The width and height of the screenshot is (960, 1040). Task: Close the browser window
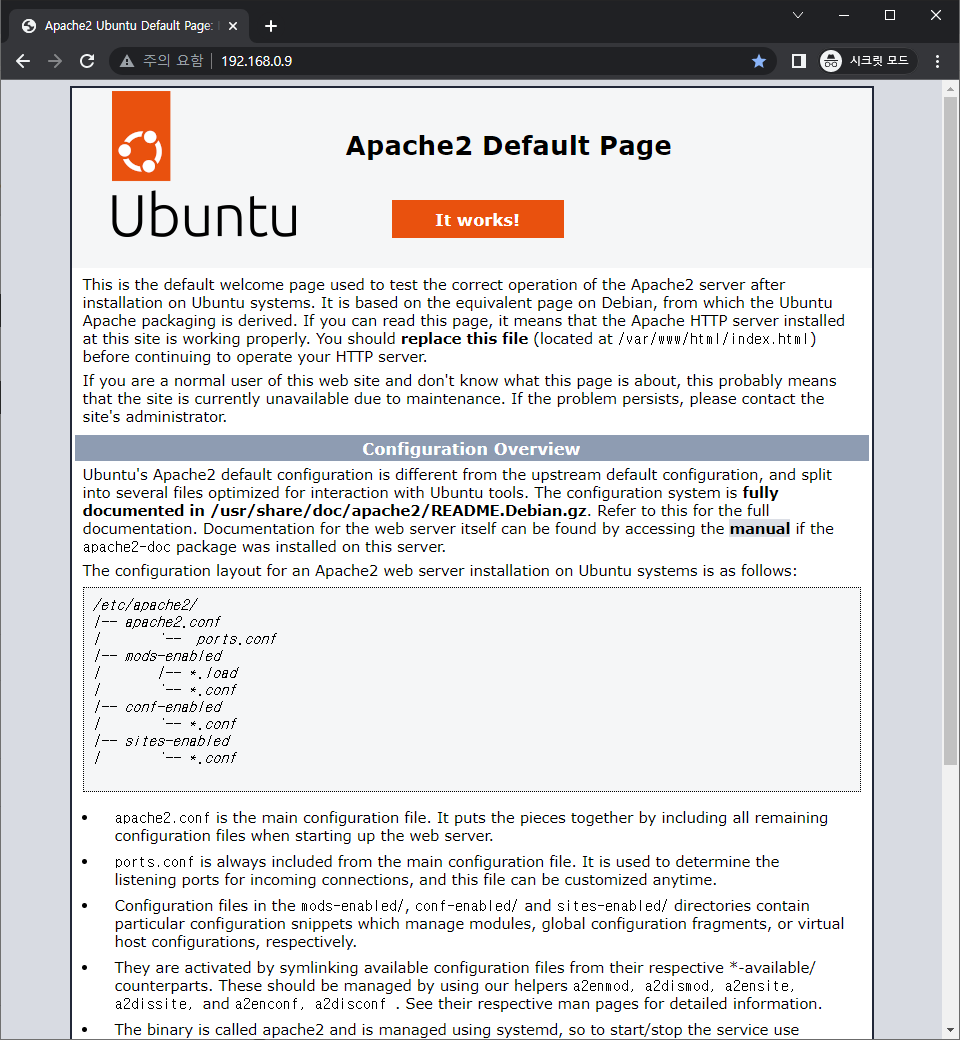pyautogui.click(x=935, y=15)
